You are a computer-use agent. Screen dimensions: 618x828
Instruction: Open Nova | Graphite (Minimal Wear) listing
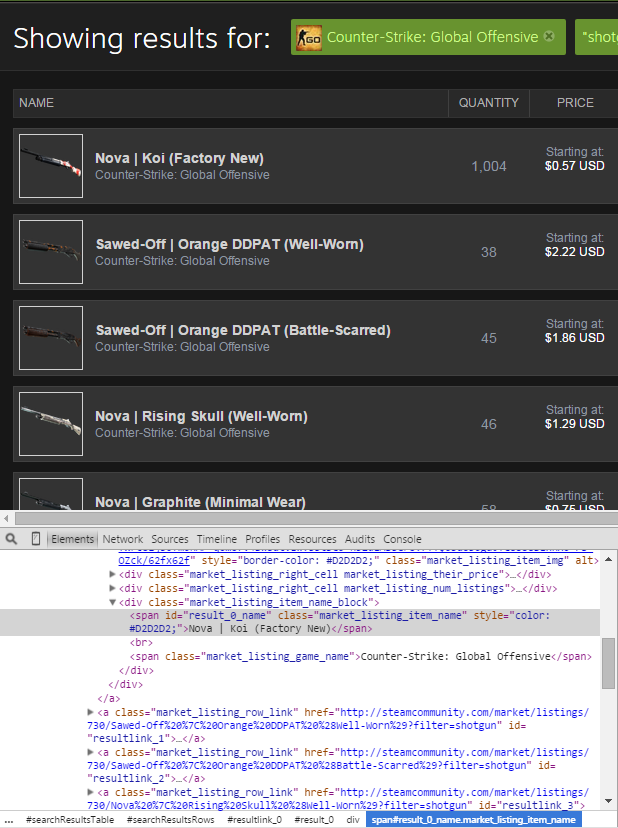point(200,502)
